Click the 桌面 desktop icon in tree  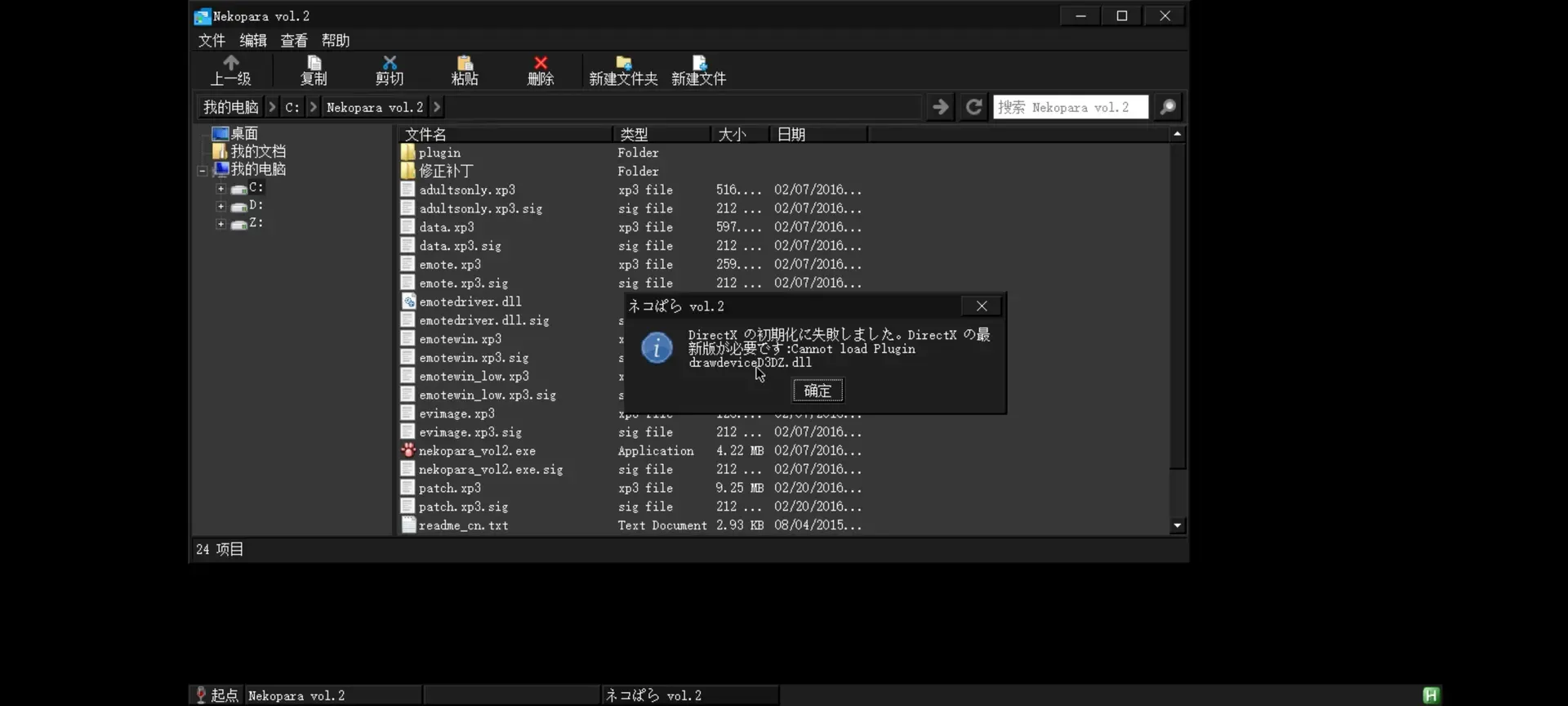(220, 133)
